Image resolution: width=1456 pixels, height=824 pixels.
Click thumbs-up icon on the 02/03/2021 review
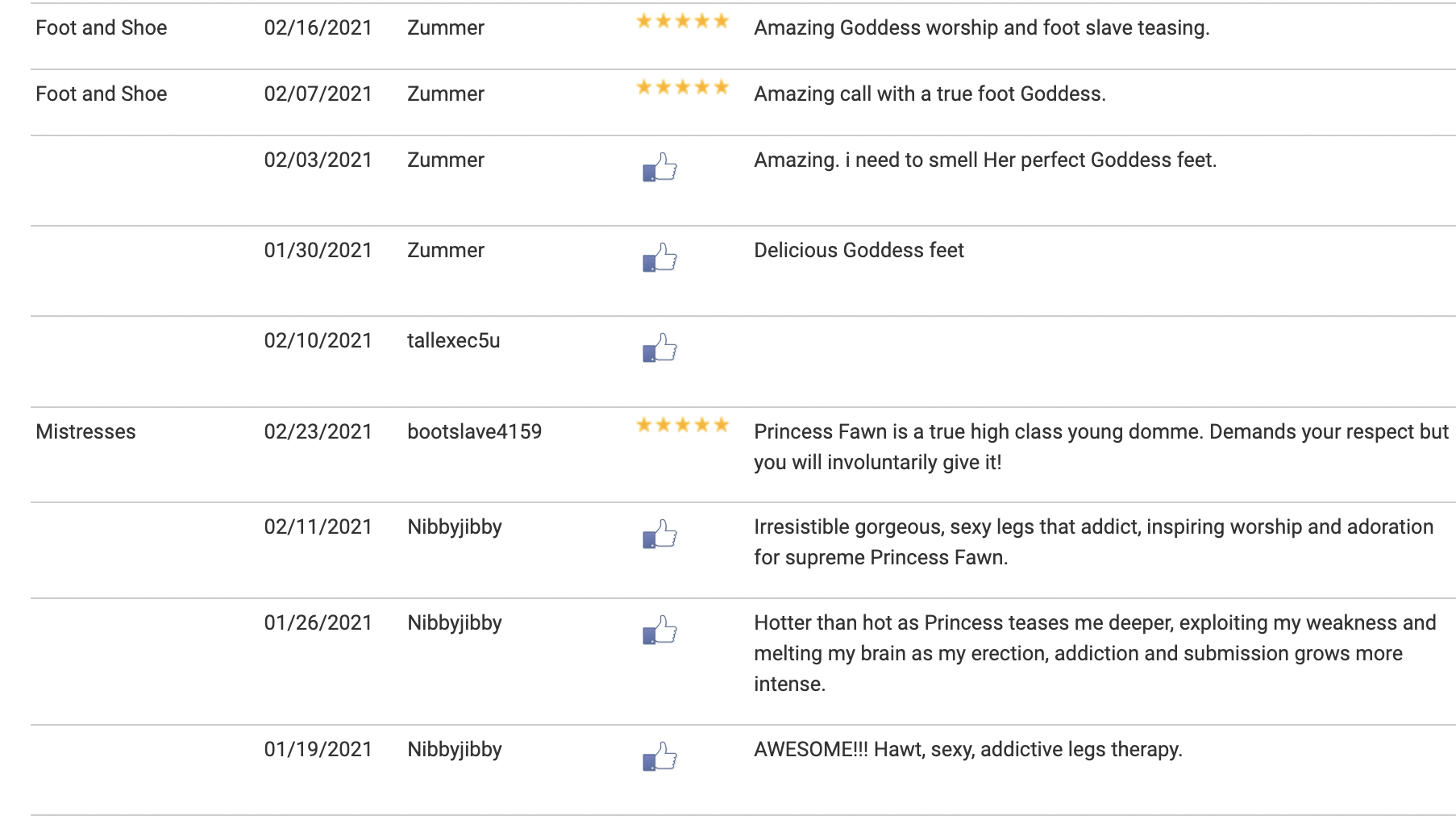pos(659,167)
